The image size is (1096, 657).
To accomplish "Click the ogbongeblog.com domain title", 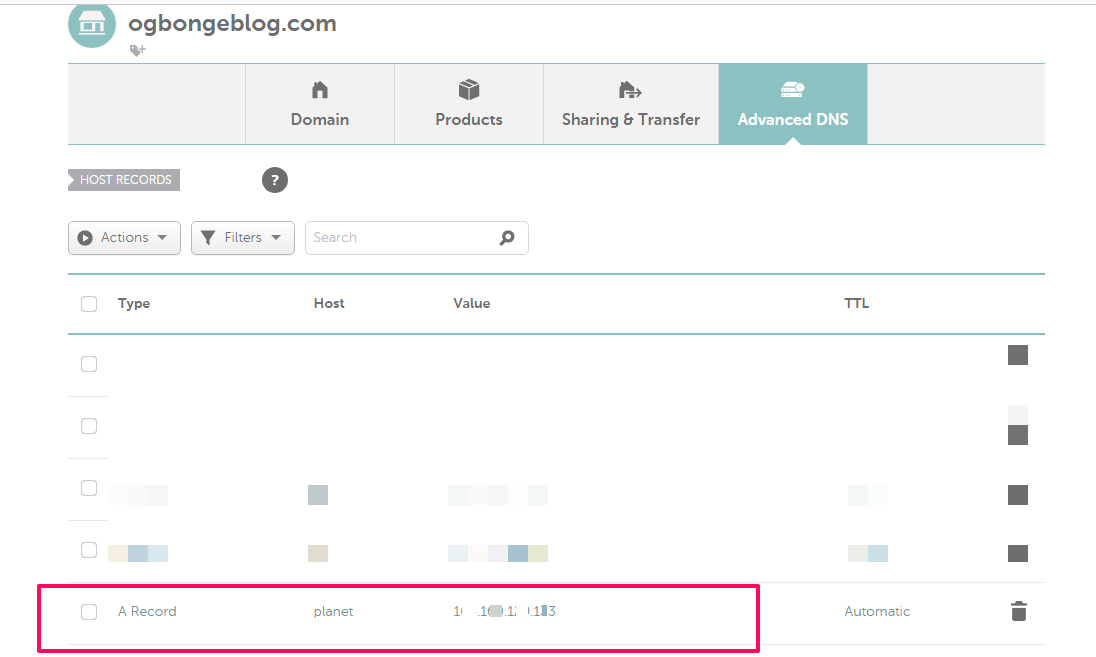I will point(232,24).
